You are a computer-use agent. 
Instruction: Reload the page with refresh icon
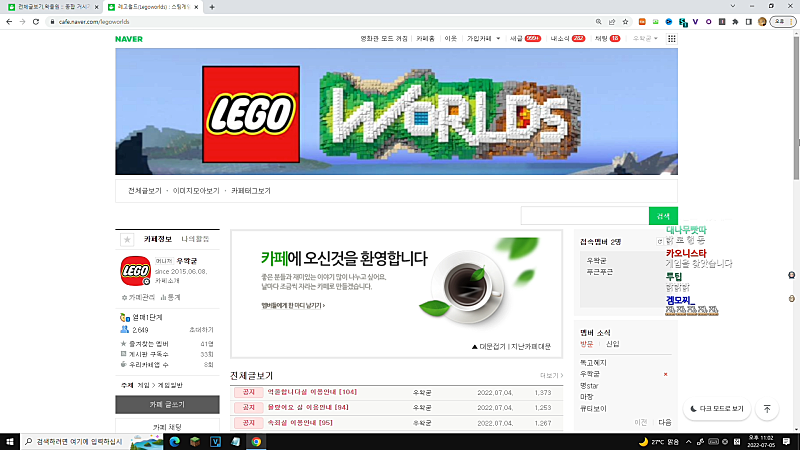[x=36, y=21]
